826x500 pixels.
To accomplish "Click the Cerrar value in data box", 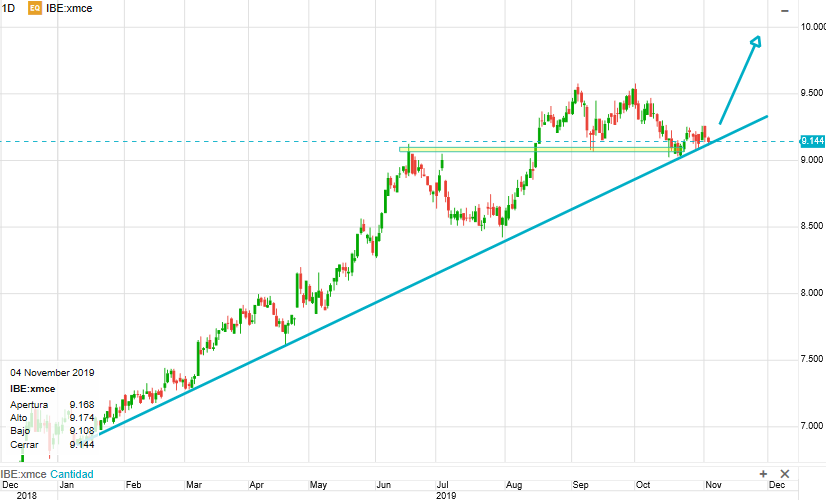I will click(81, 444).
